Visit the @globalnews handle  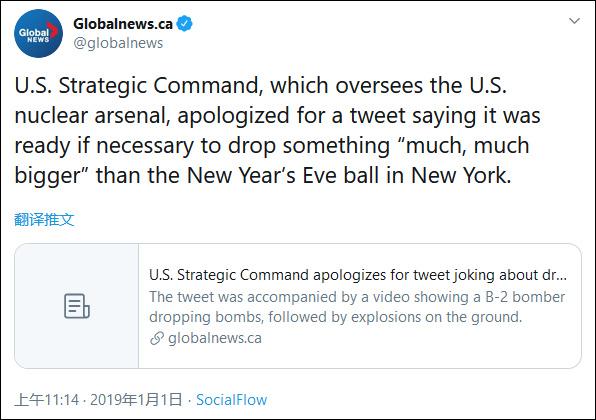pyautogui.click(x=118, y=43)
